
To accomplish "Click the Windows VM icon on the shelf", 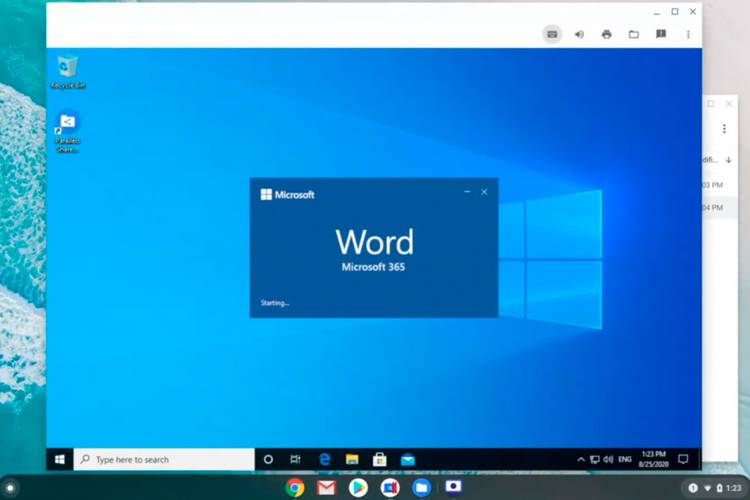I will pos(453,487).
